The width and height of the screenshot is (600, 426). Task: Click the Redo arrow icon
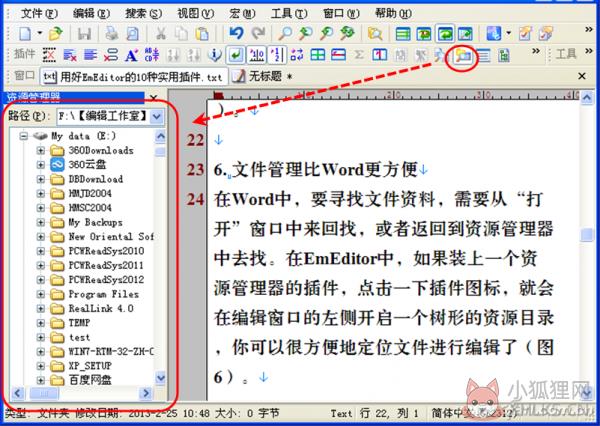[x=258, y=34]
